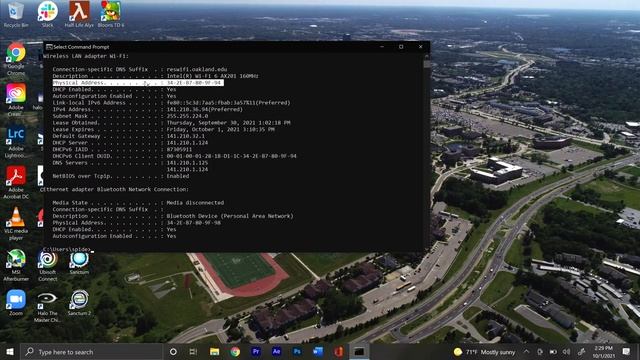Open File Explorer from the taskbar

point(214,351)
